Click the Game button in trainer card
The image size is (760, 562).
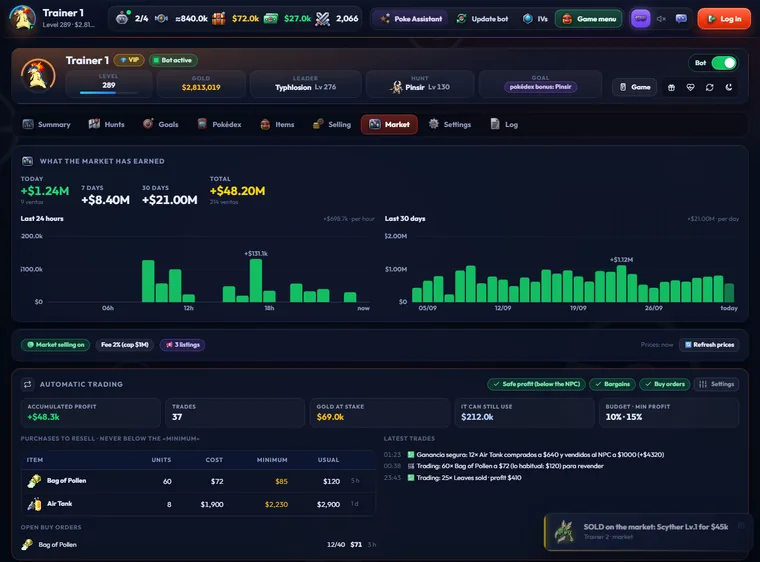(x=634, y=87)
